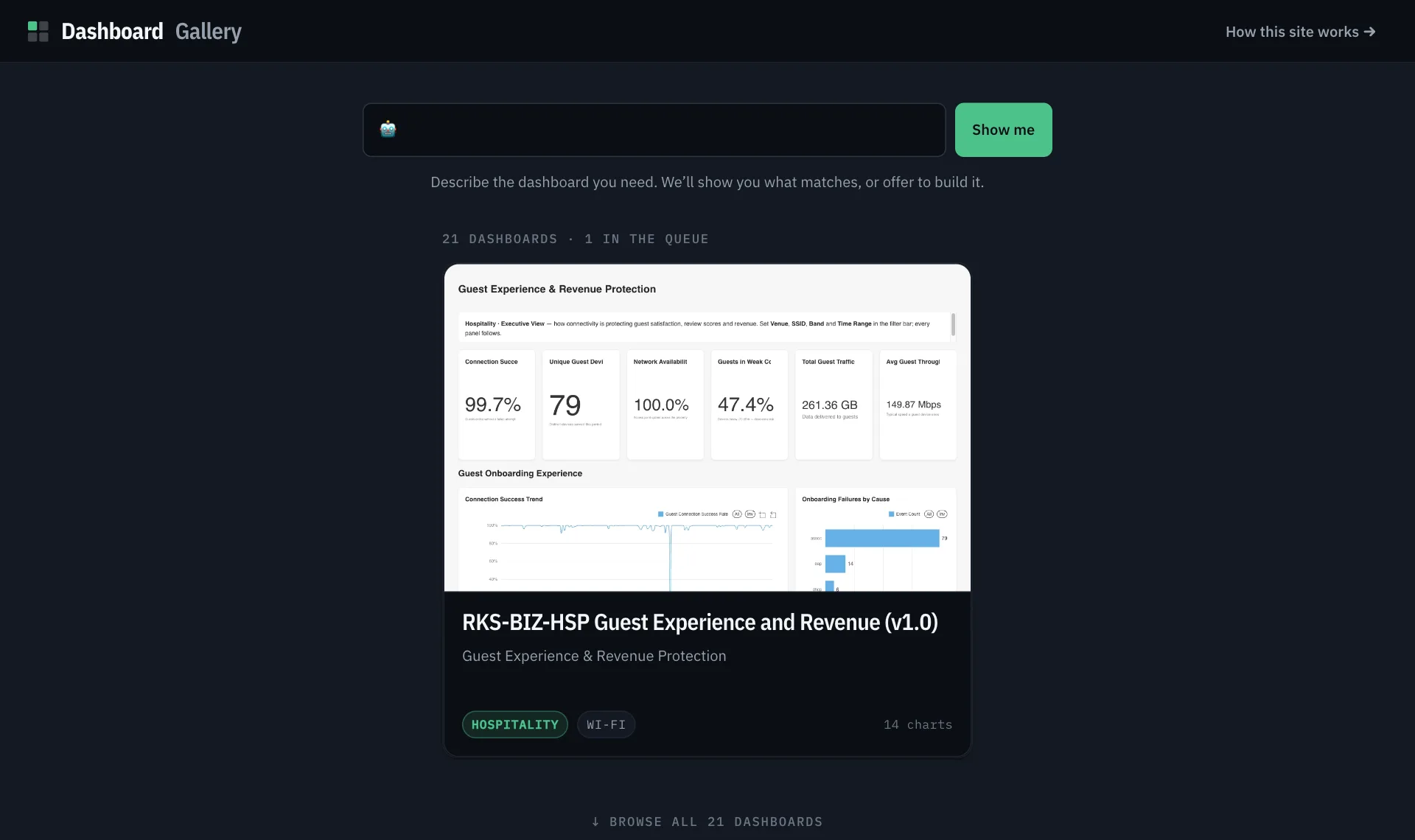Click the Guests in Weak Coverage 47.4% tile
1415x840 pixels.
point(749,405)
